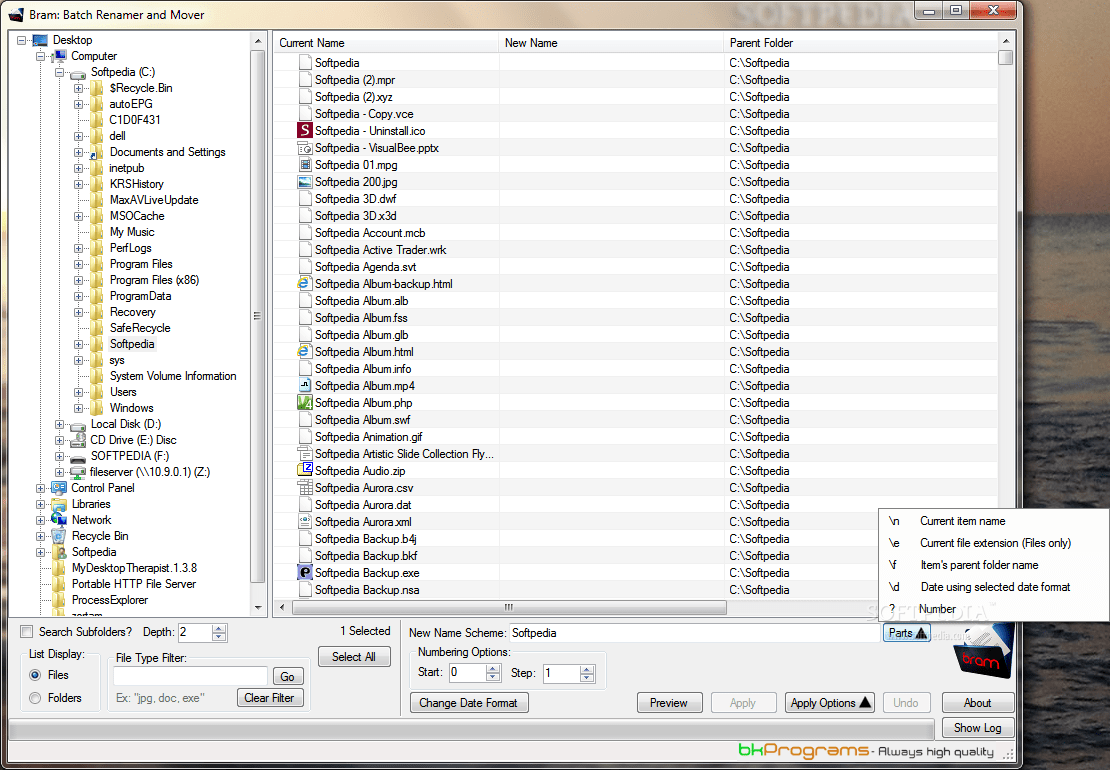Collapse the Softpedia (C:) drive node

coord(59,72)
